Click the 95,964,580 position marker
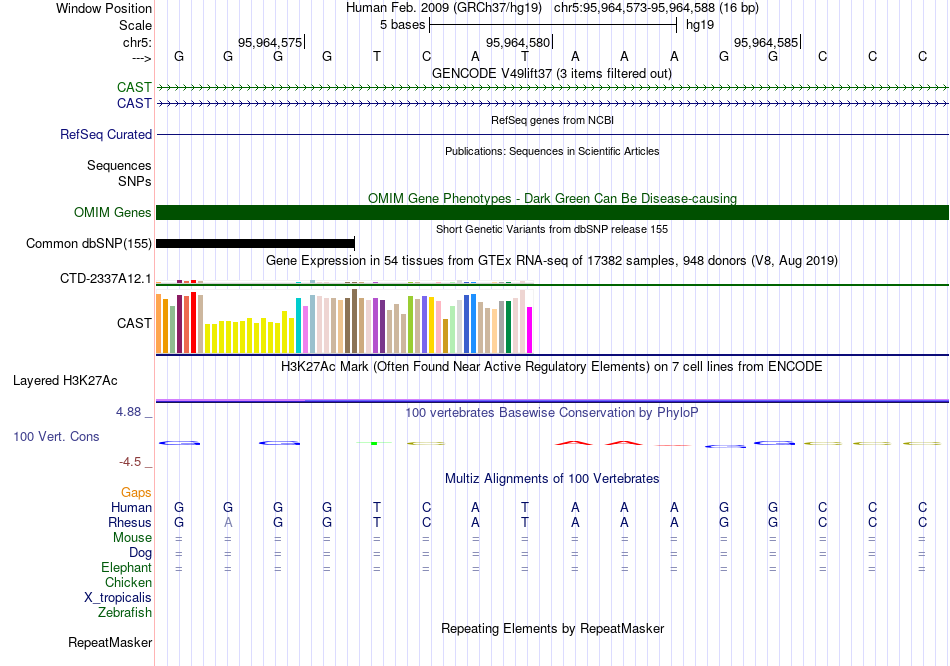The width and height of the screenshot is (950, 666). [518, 42]
